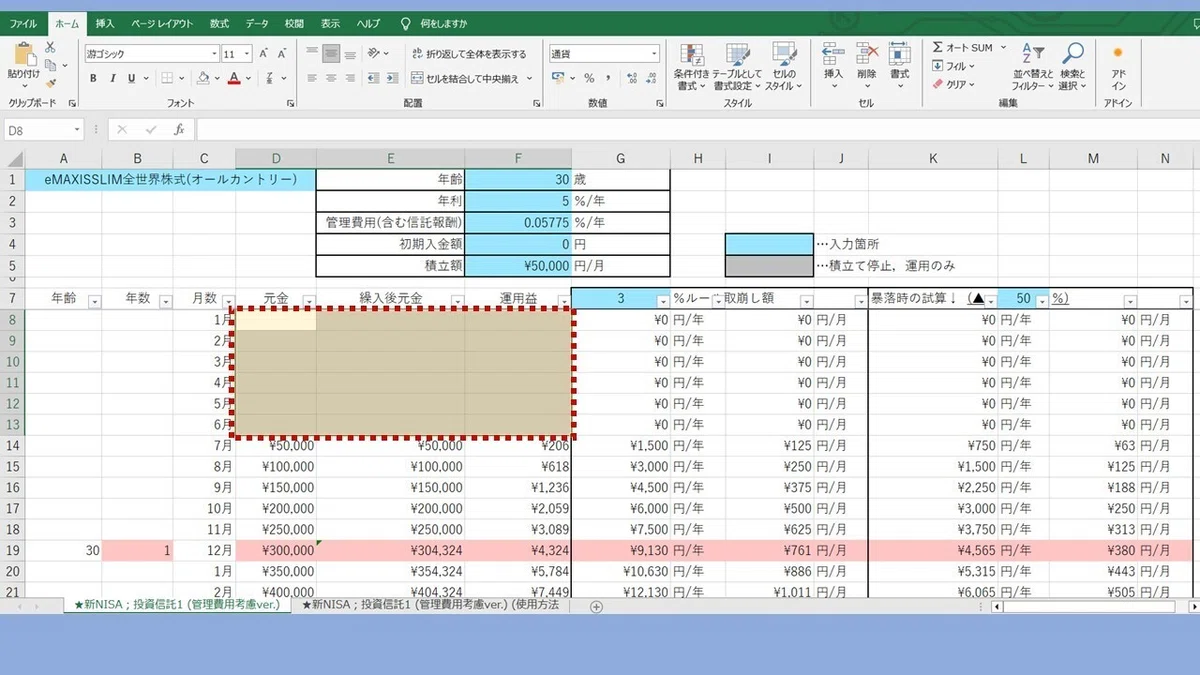This screenshot has height=675, width=1200.
Task: Switch to the 表示 tab
Action: pyautogui.click(x=330, y=22)
